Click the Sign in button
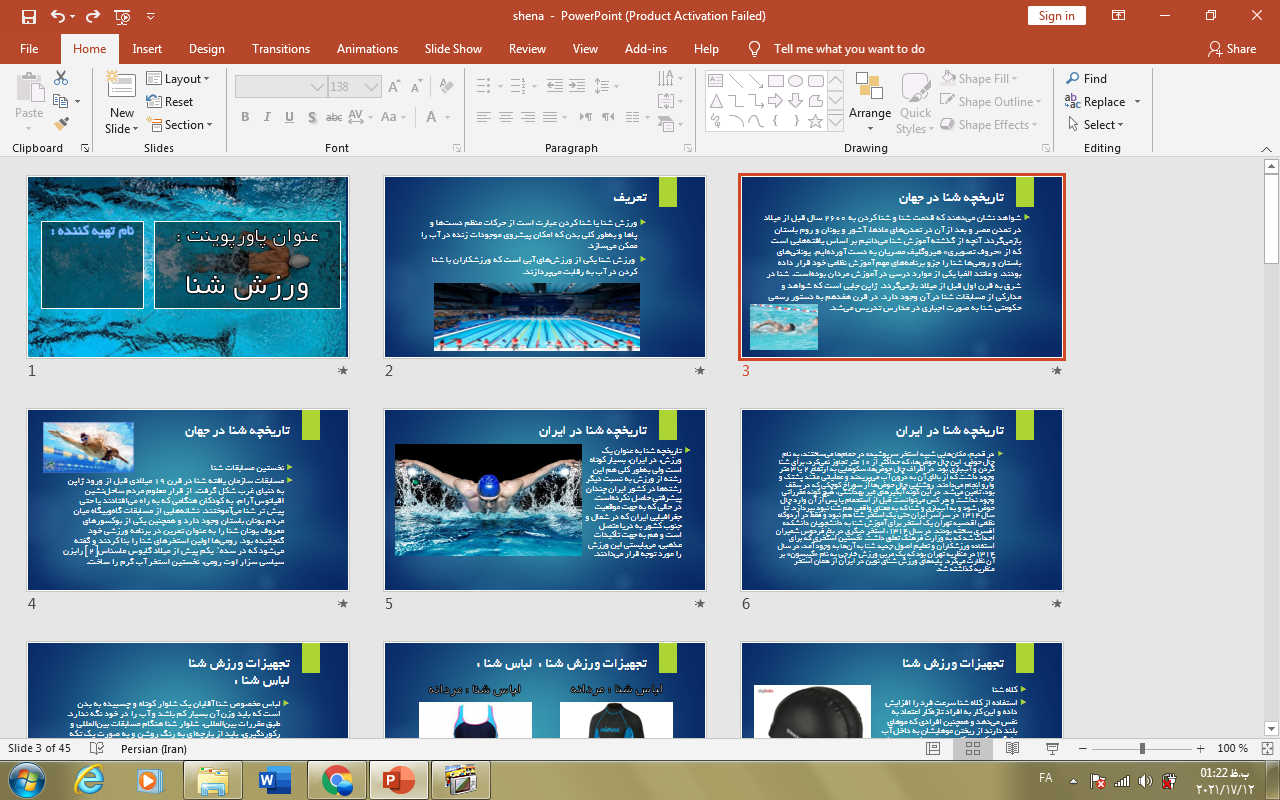This screenshot has width=1280, height=800. tap(1056, 16)
